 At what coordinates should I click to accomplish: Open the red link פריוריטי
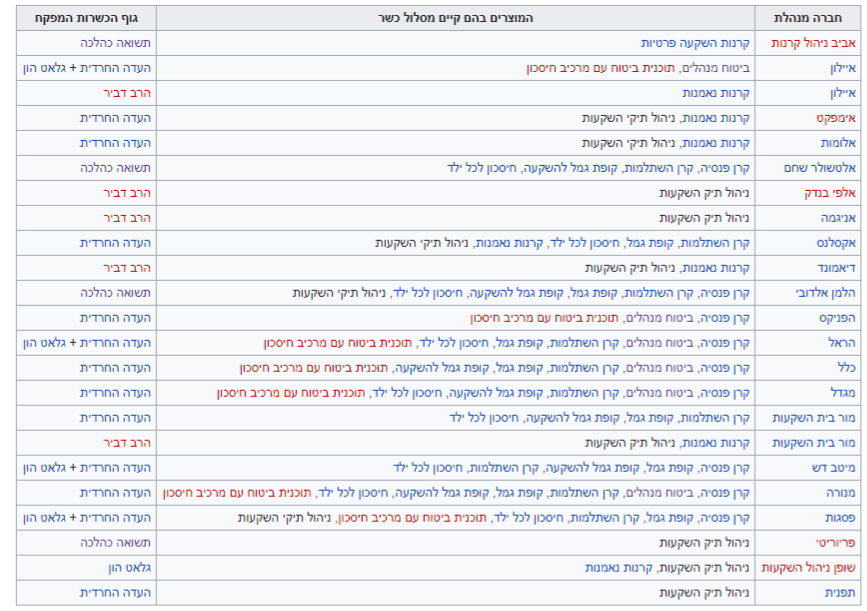coord(835,542)
